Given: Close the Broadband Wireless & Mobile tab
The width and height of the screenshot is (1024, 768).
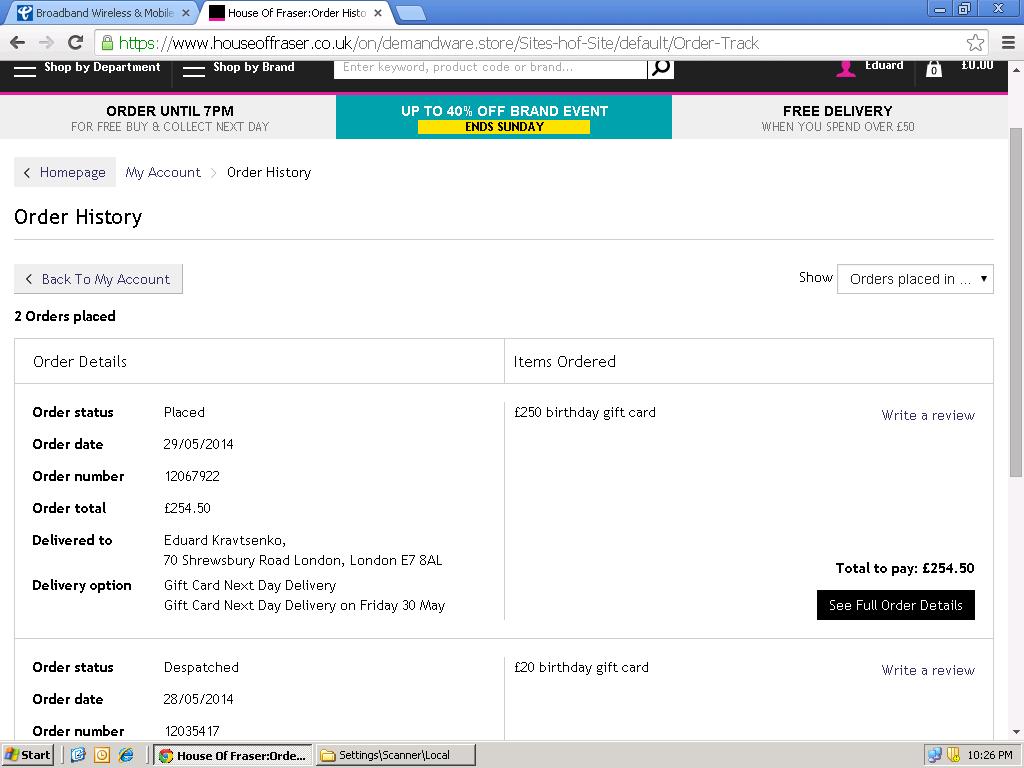Looking at the screenshot, I should click(x=186, y=12).
